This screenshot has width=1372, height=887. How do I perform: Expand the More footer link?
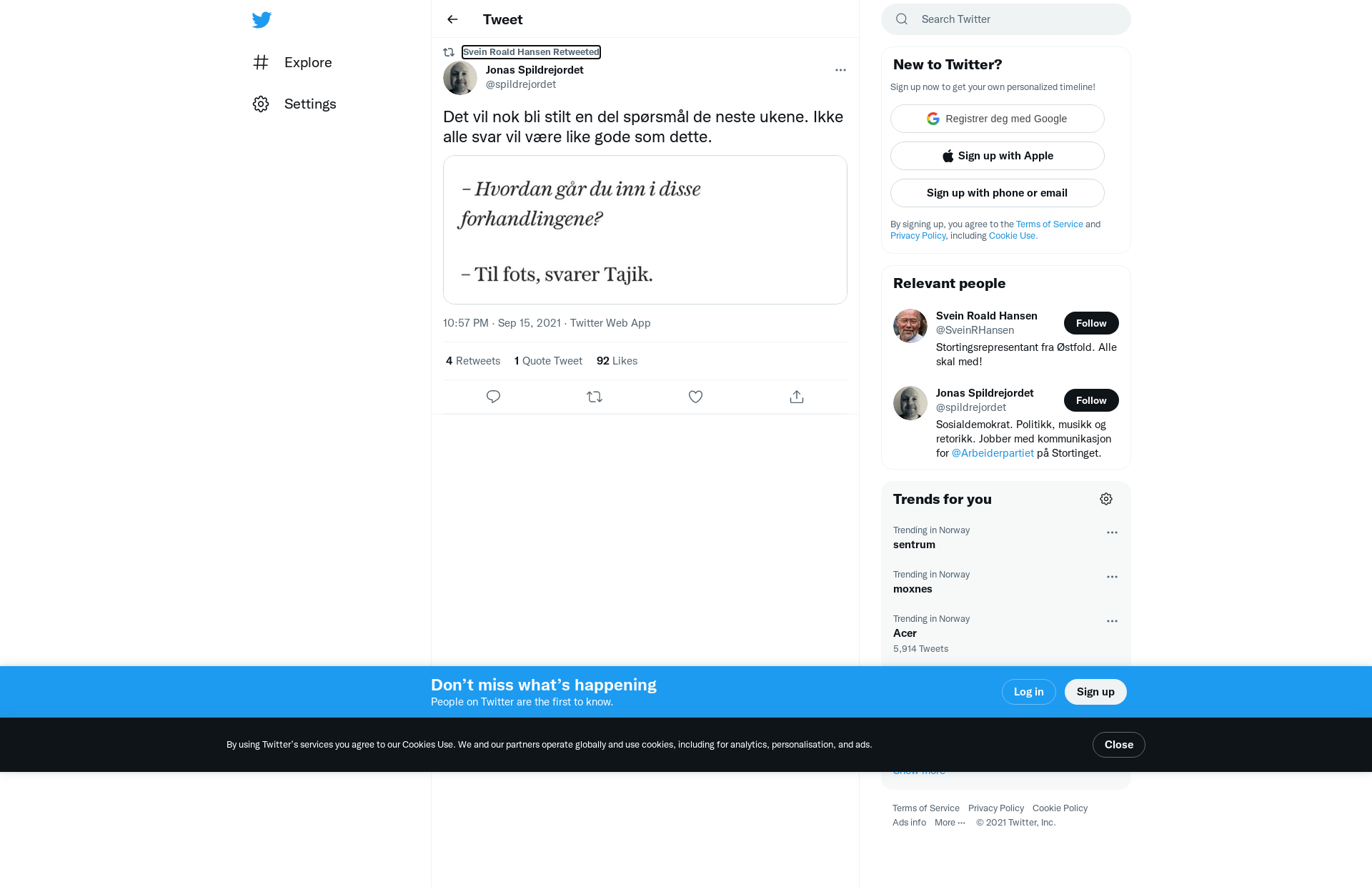[x=950, y=823]
